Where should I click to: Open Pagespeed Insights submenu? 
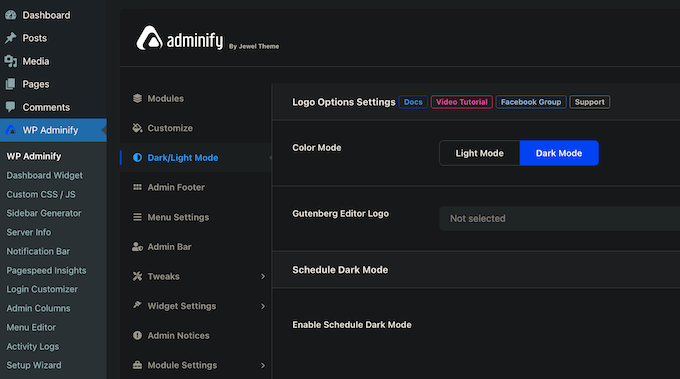tap(46, 270)
